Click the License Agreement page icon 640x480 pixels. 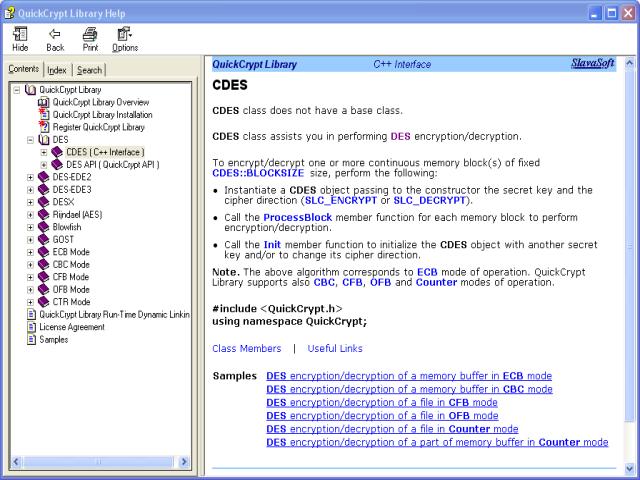(31, 327)
